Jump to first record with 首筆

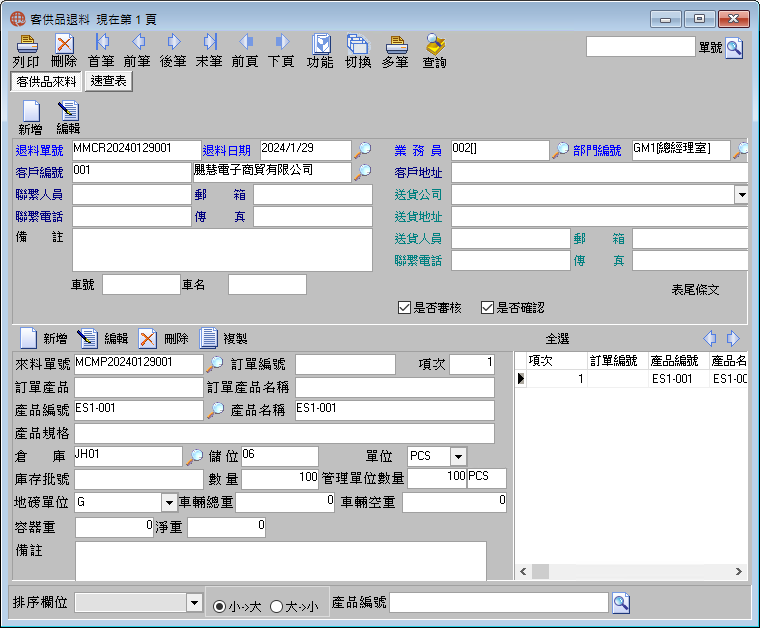click(x=101, y=43)
